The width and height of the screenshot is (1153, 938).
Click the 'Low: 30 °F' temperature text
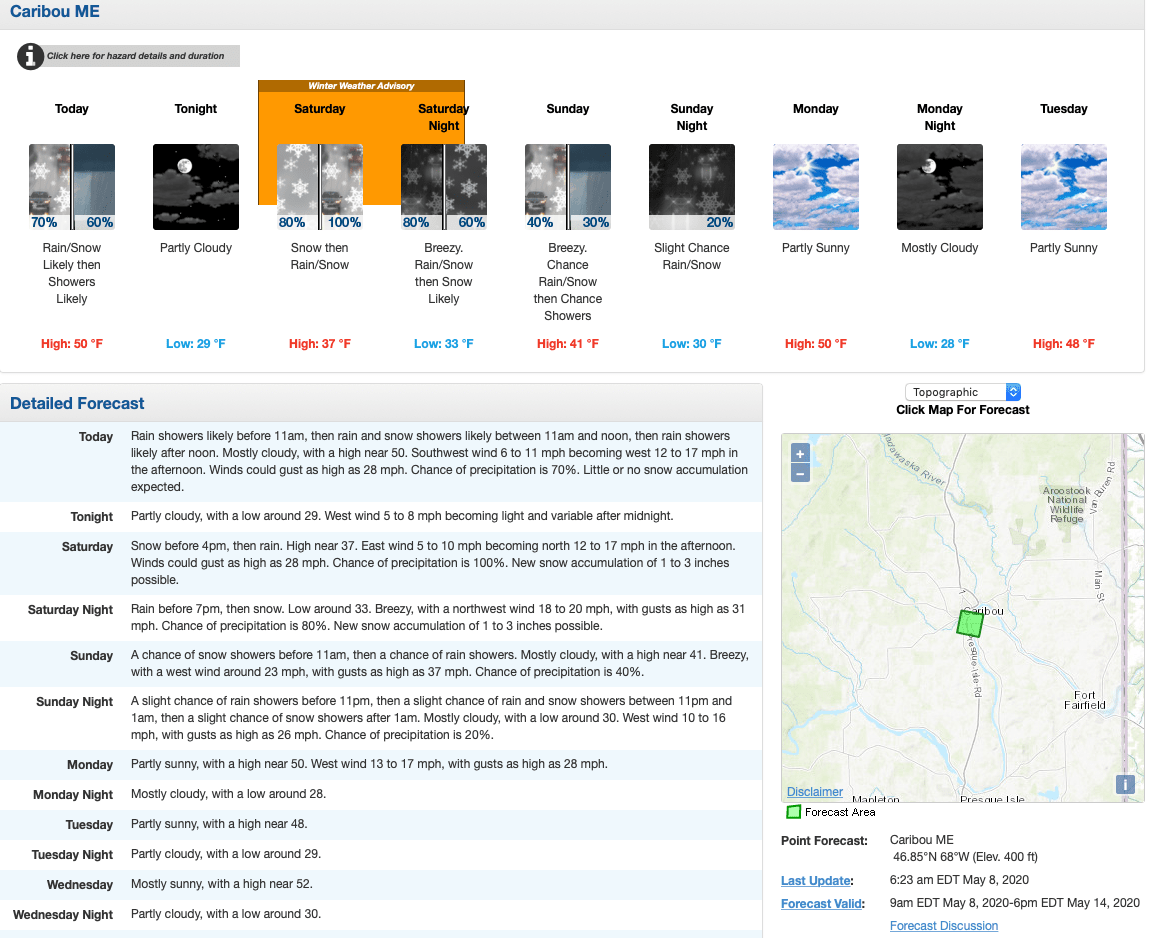(692, 343)
